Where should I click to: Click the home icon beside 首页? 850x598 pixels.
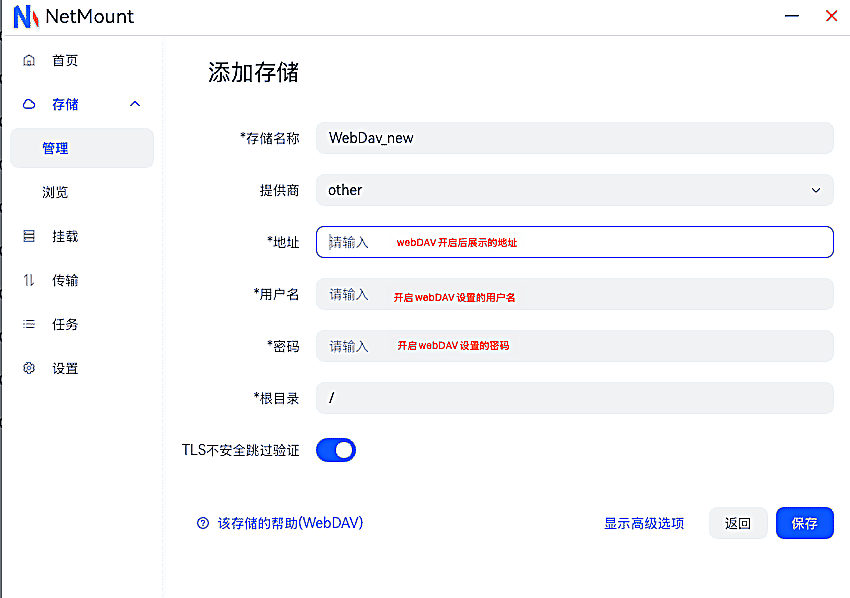(29, 60)
